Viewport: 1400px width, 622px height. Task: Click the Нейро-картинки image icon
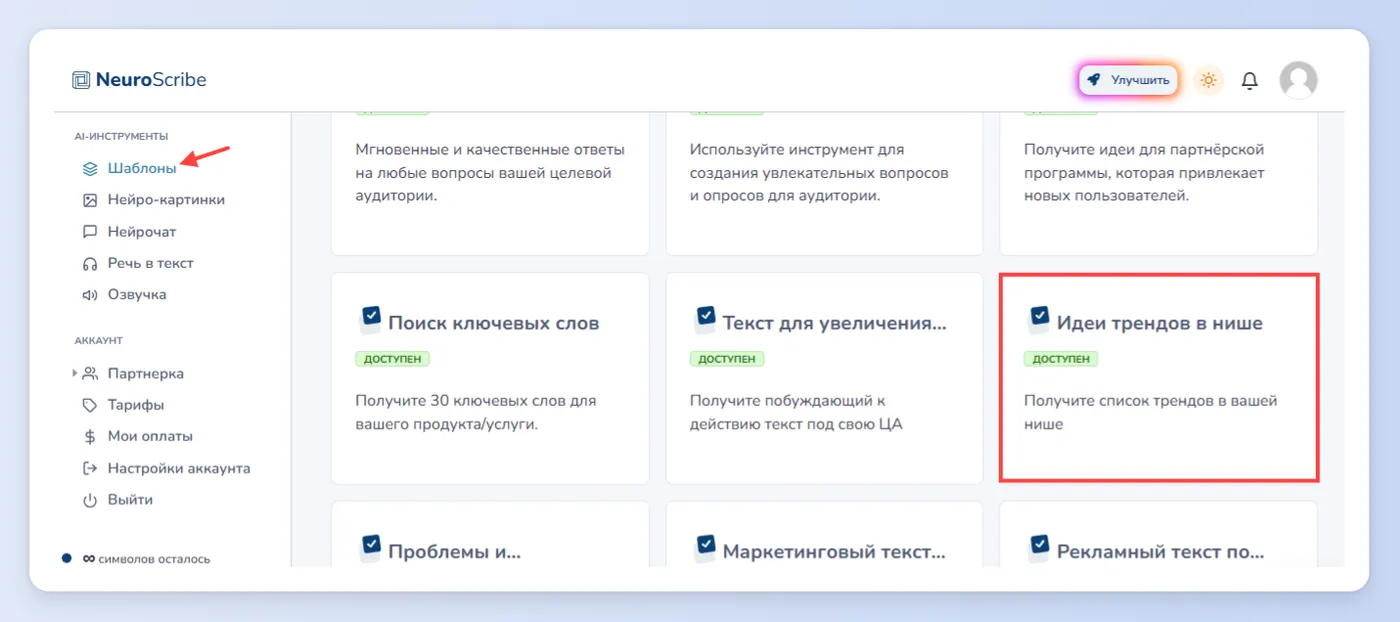coord(90,200)
